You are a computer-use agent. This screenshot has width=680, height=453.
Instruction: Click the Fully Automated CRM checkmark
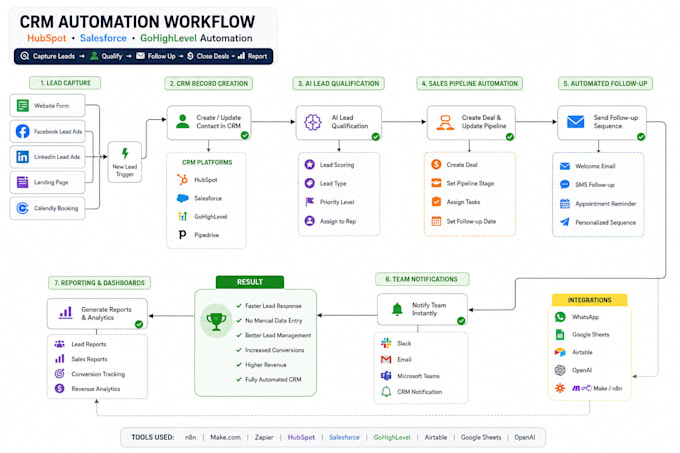coord(239,379)
